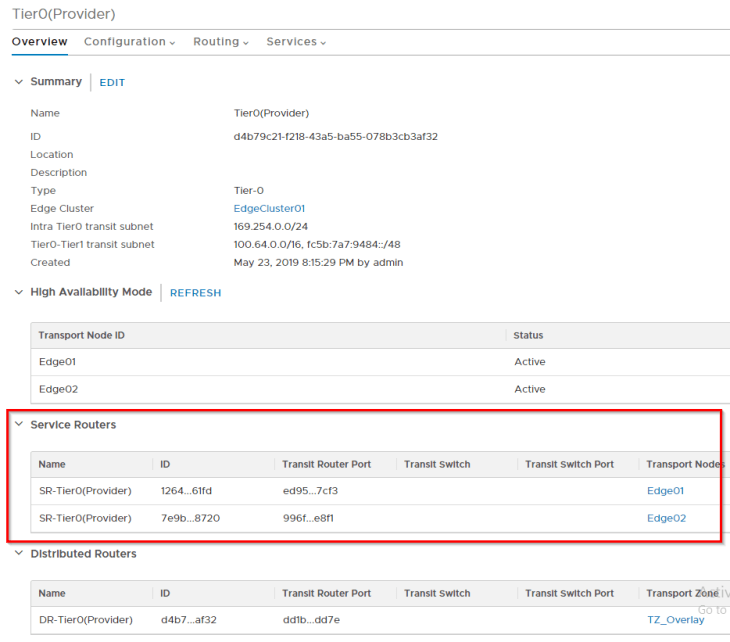Click the Status column header
The width and height of the screenshot is (730, 642).
[528, 336]
